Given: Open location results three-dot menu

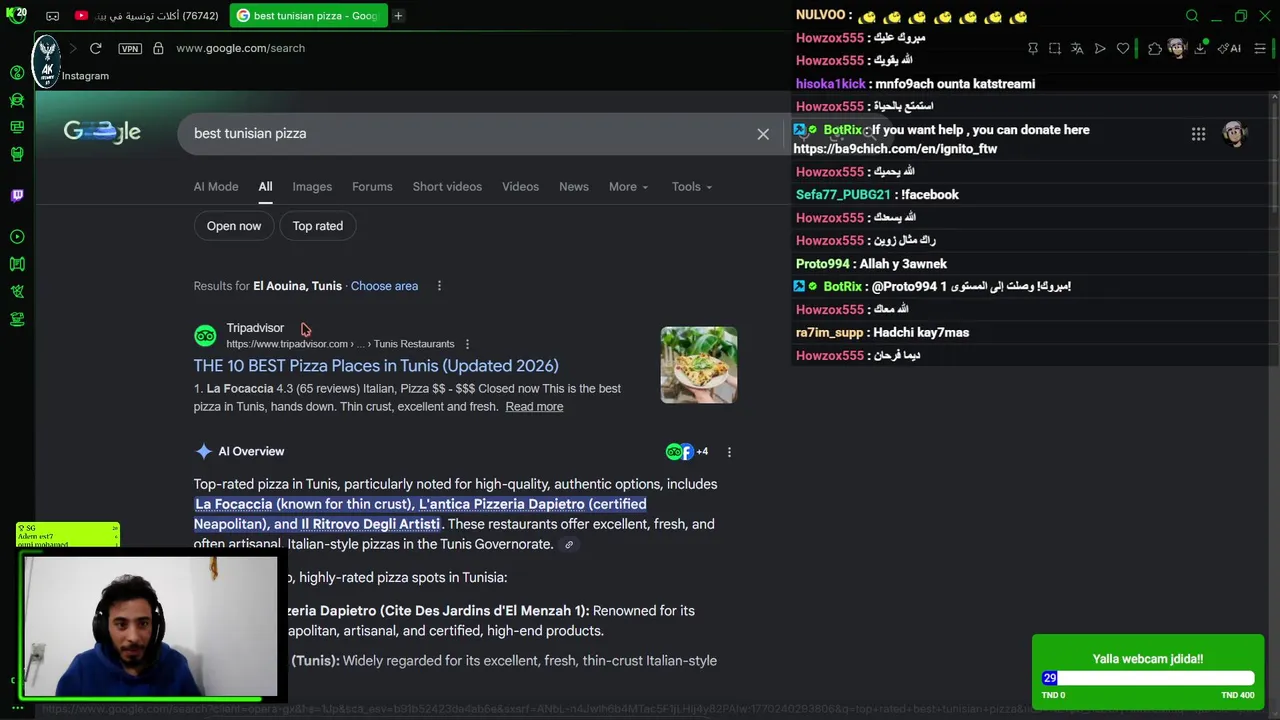Looking at the screenshot, I should click(x=439, y=286).
